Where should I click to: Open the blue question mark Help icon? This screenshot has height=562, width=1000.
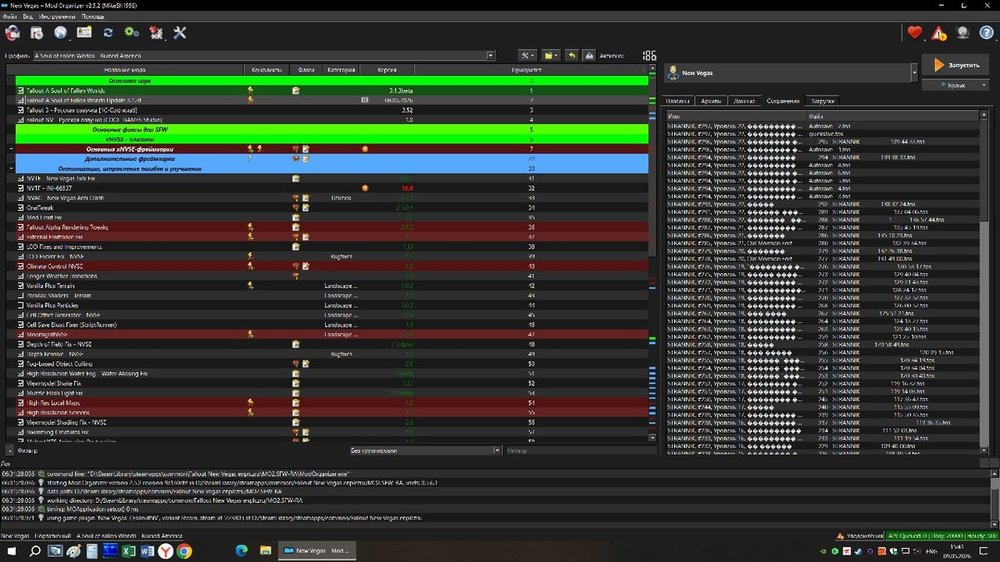click(986, 33)
